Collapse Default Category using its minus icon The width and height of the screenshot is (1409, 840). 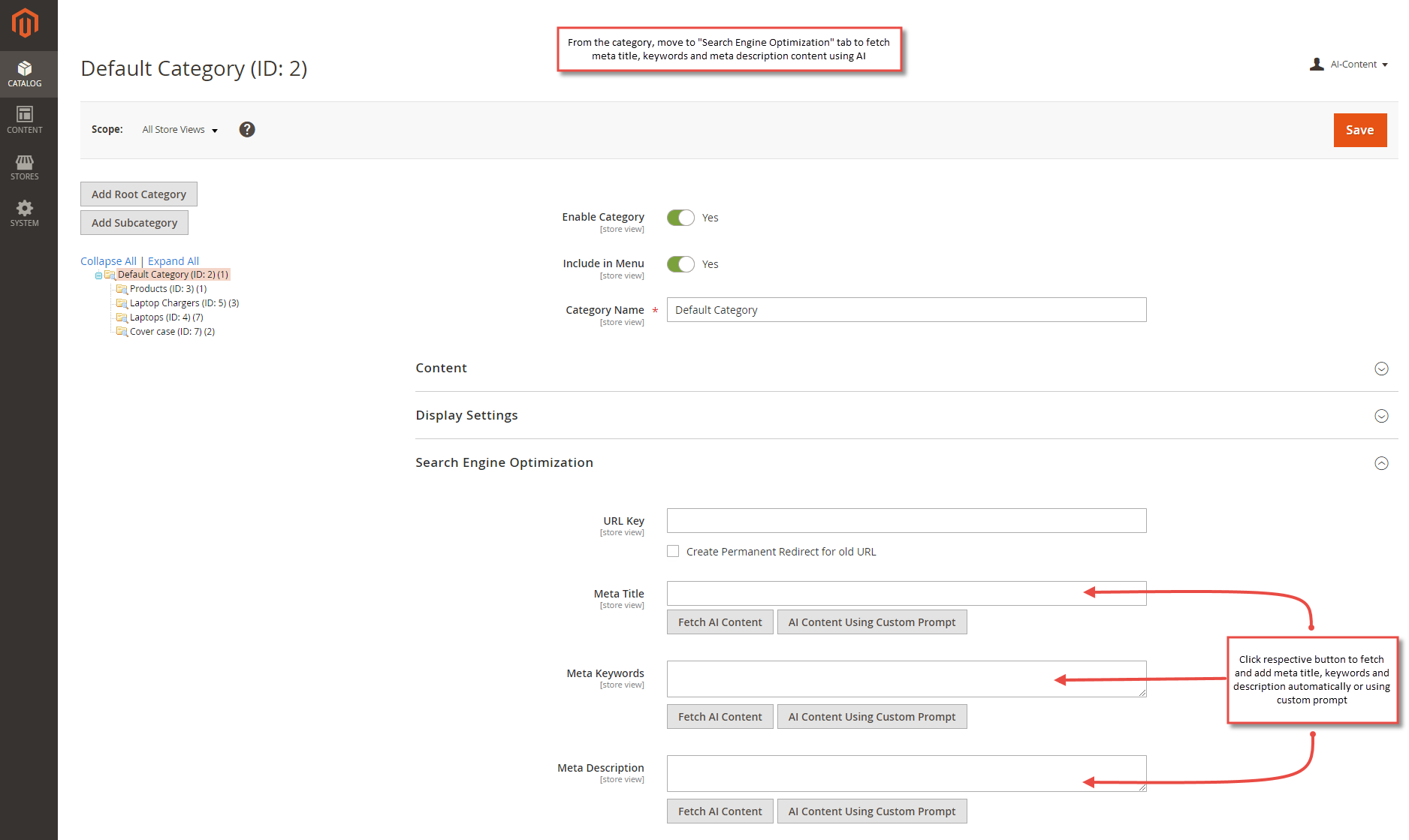tap(98, 275)
